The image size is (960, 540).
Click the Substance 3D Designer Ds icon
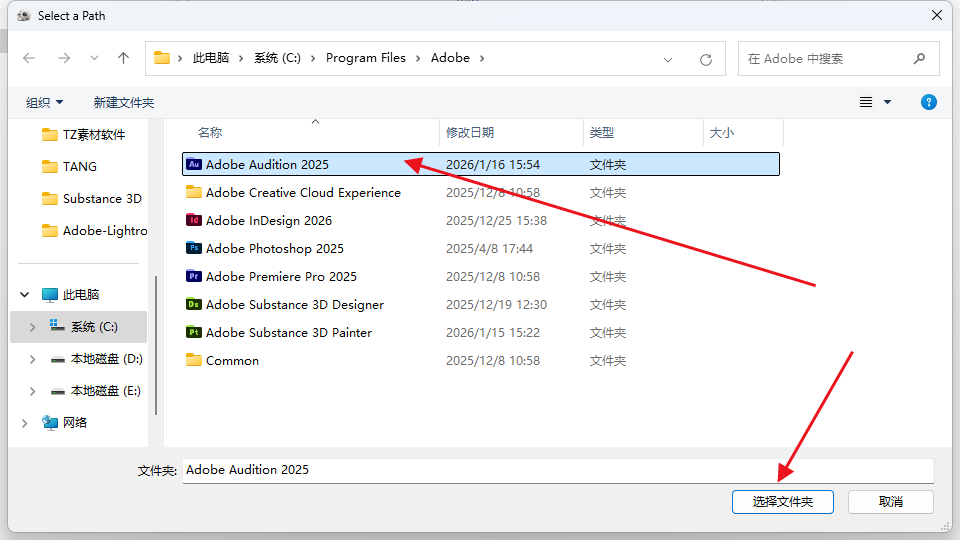[x=193, y=304]
